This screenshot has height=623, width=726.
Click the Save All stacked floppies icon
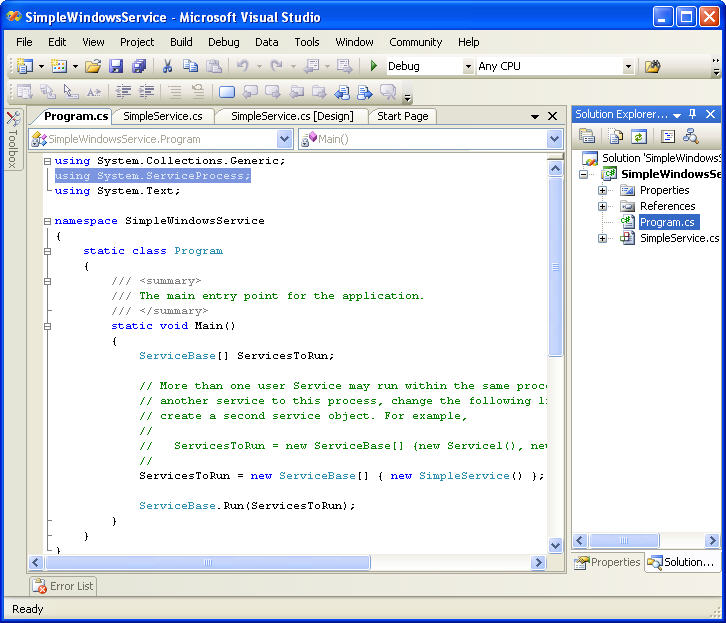click(x=139, y=66)
